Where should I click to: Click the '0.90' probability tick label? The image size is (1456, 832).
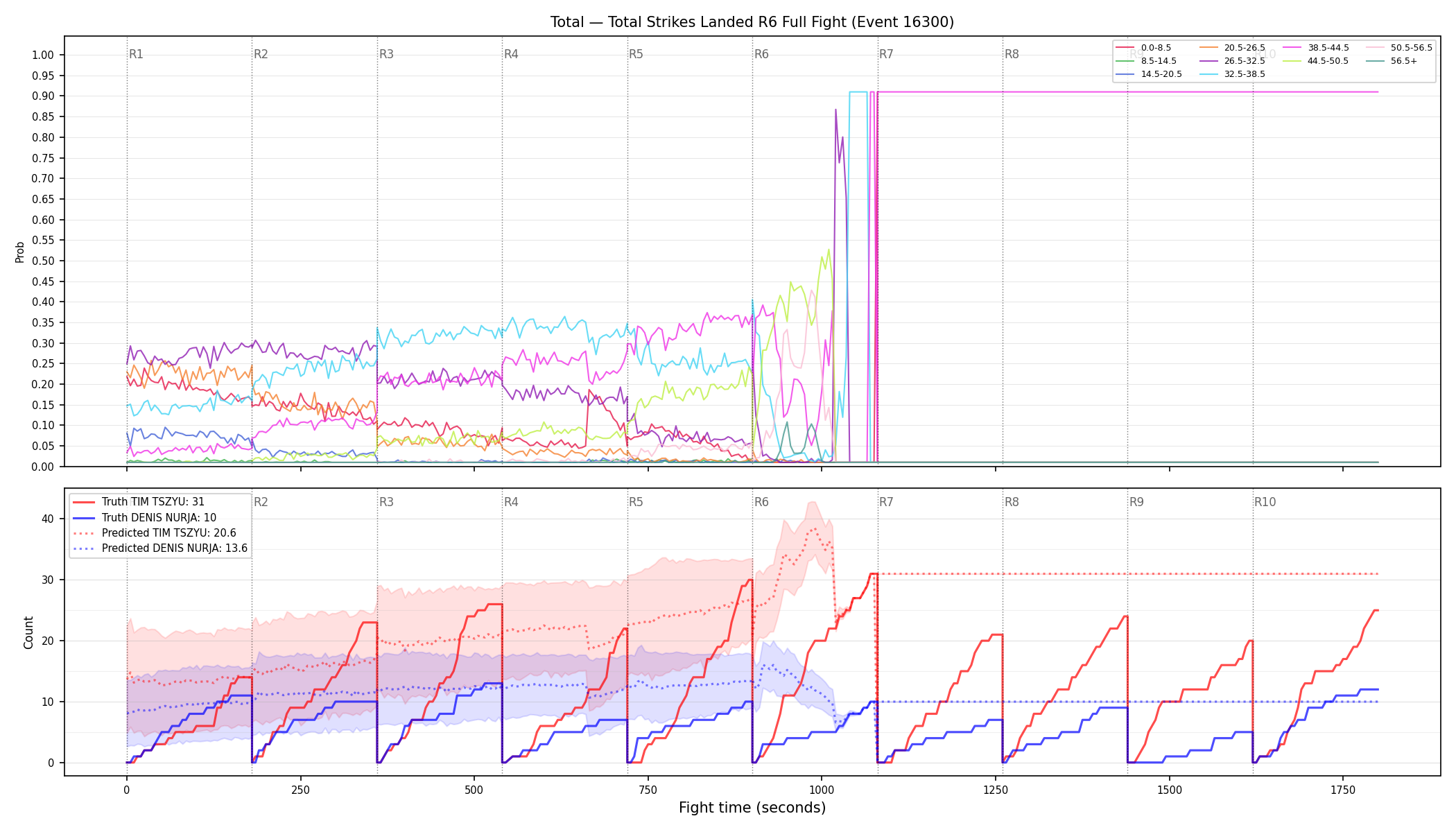[43, 96]
